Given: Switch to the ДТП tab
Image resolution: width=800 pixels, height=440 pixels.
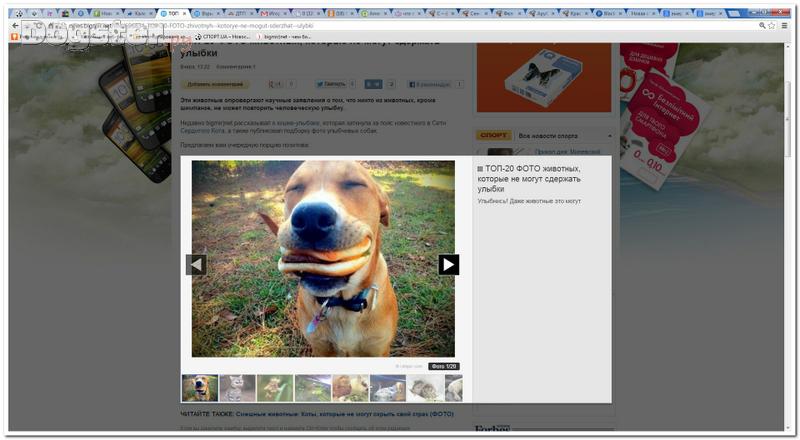Looking at the screenshot, I should (240, 13).
